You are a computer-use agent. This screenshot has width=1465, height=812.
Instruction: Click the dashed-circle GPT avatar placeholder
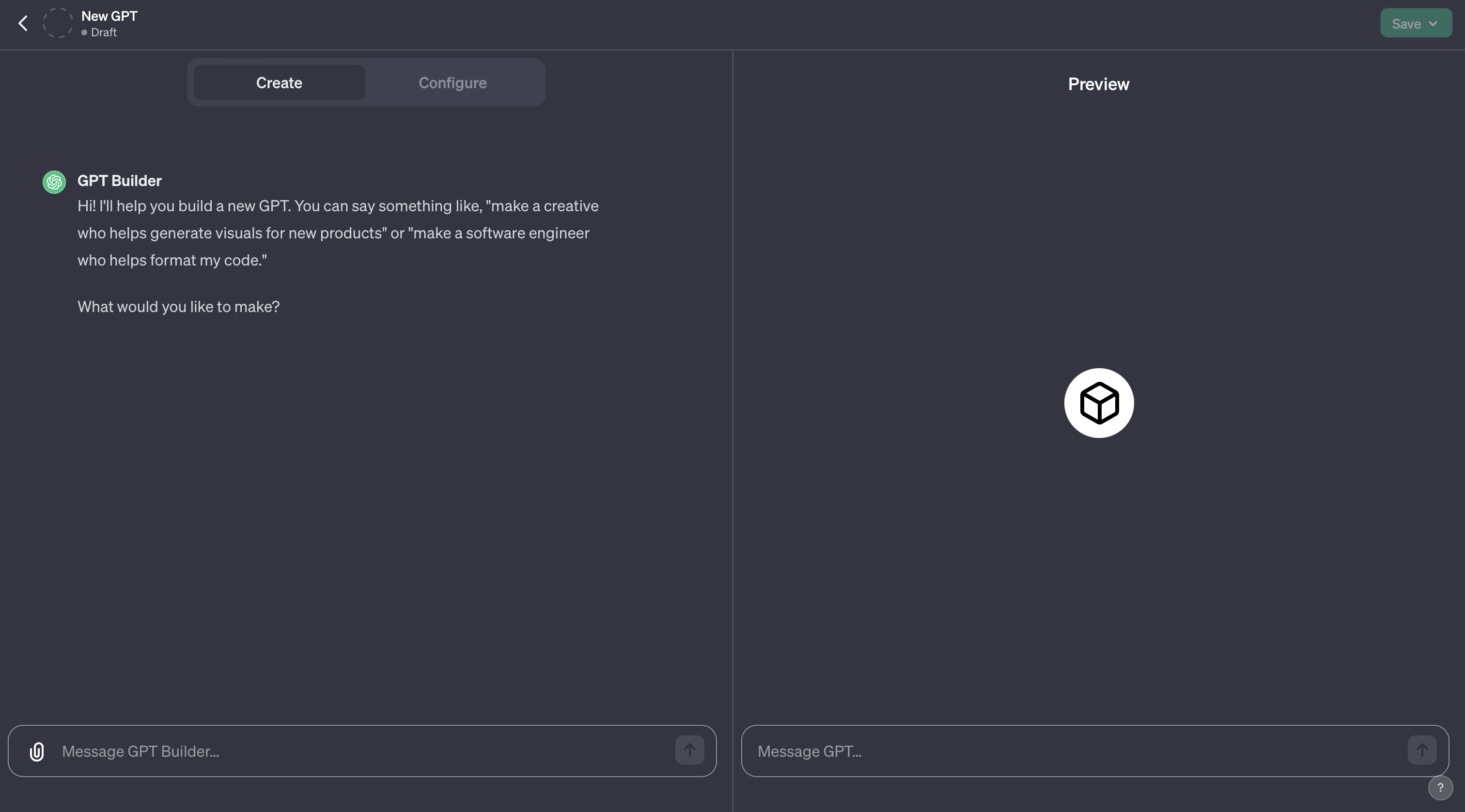[x=58, y=23]
